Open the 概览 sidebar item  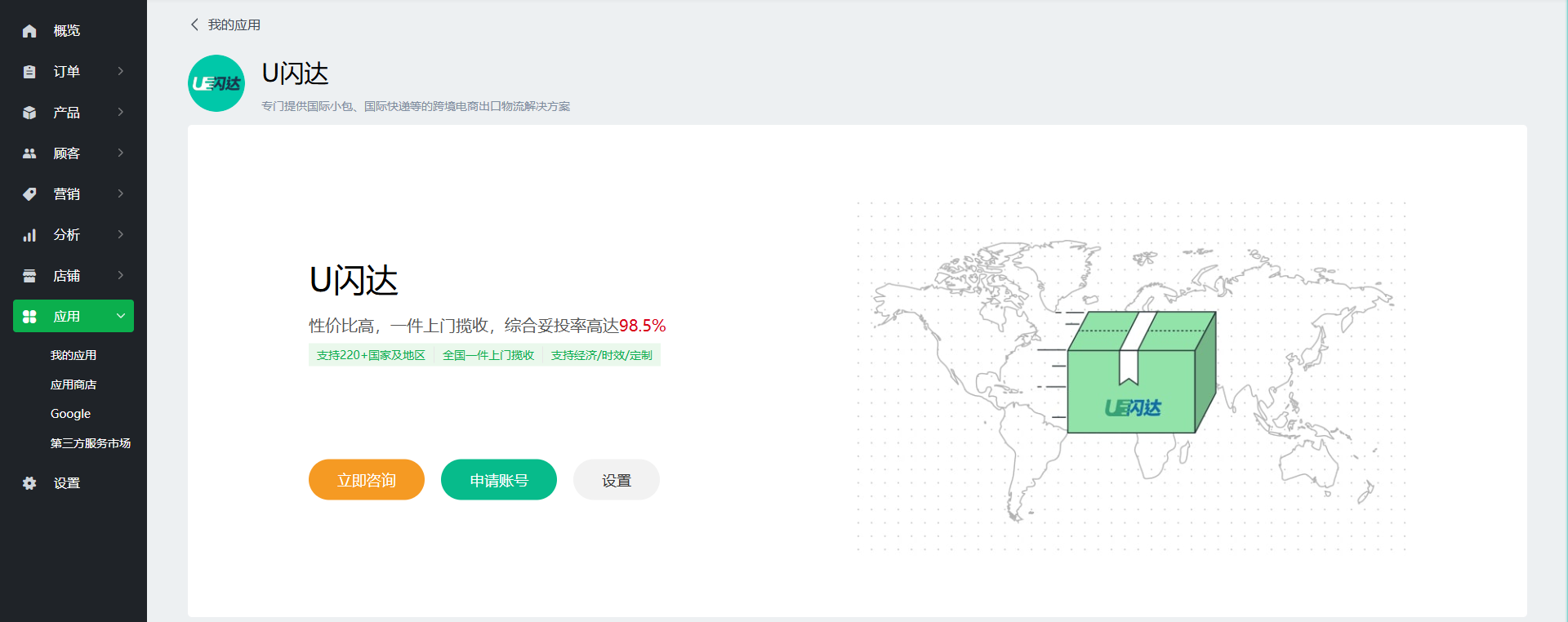tap(73, 31)
